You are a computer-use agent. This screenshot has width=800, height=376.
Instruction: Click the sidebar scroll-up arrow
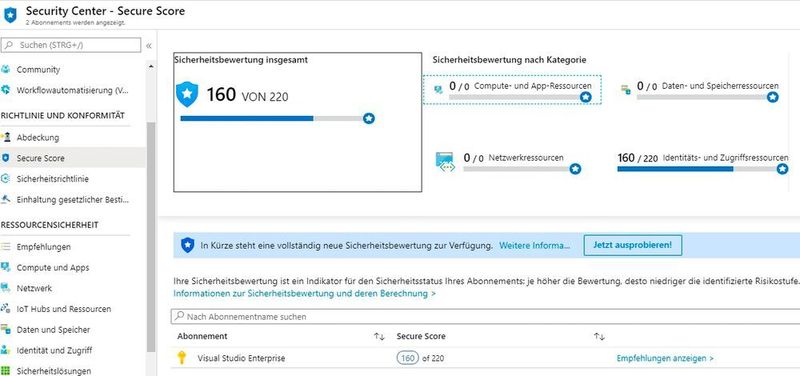[x=151, y=66]
